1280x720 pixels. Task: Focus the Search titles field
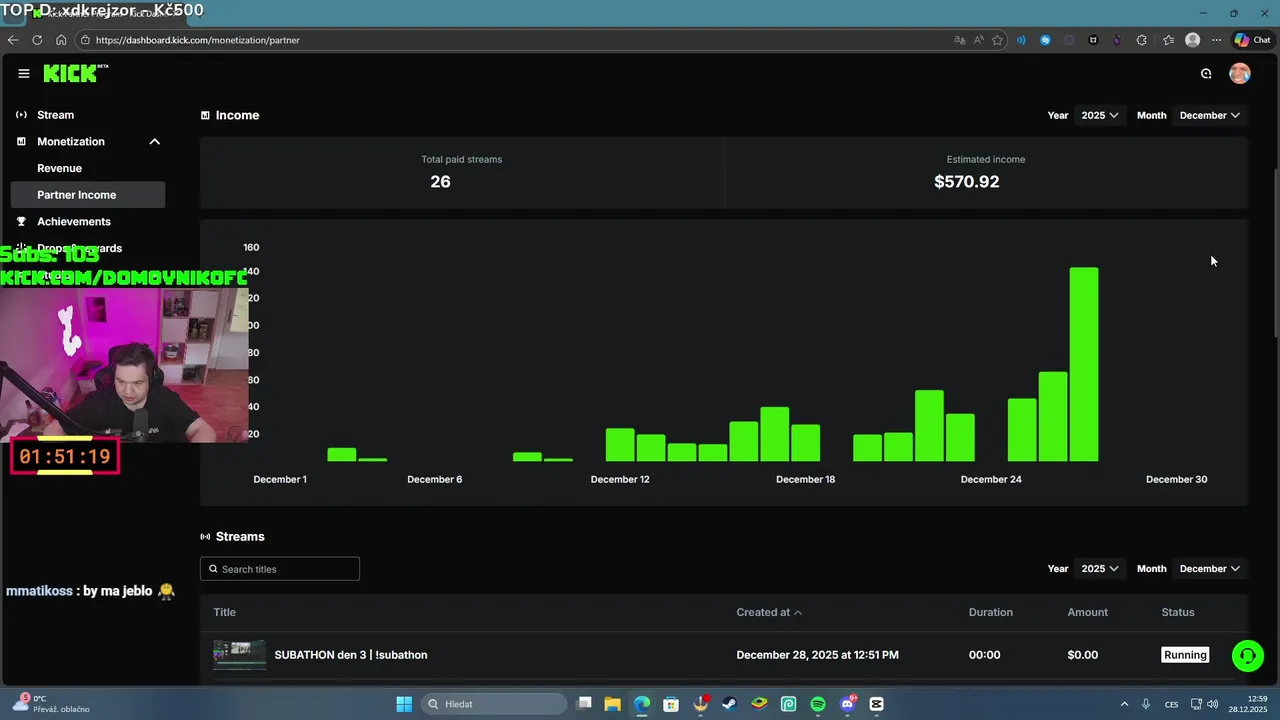click(x=280, y=569)
